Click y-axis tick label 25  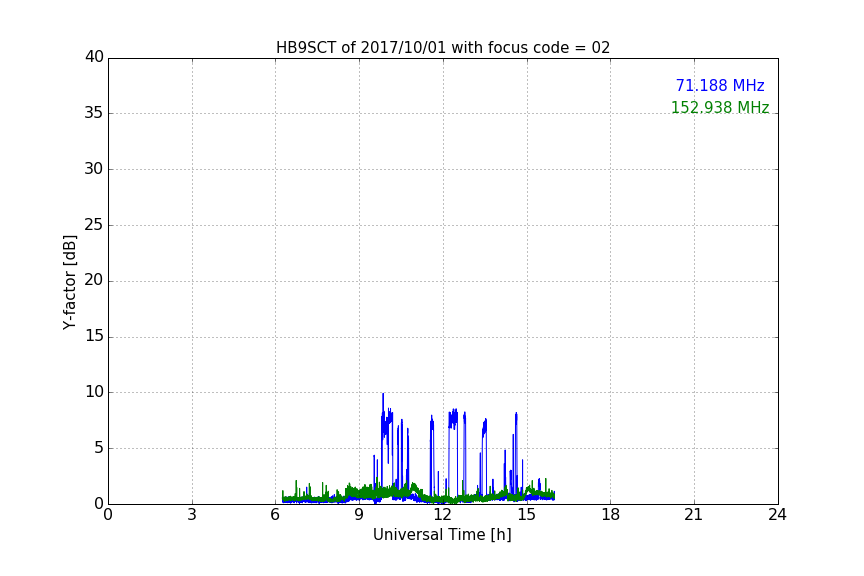(94, 224)
